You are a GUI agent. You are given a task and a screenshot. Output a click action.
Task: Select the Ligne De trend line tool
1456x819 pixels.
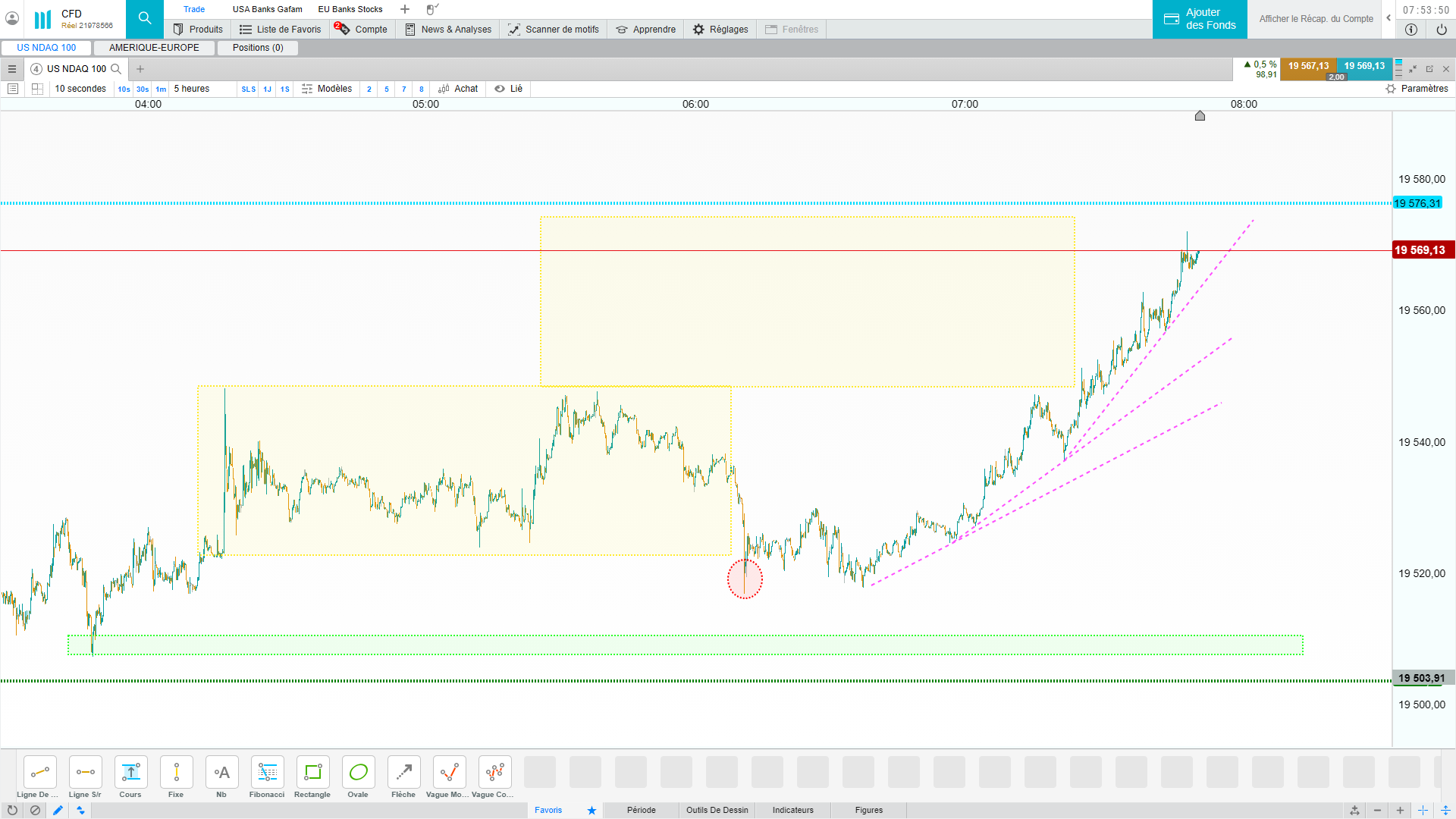coord(39,773)
